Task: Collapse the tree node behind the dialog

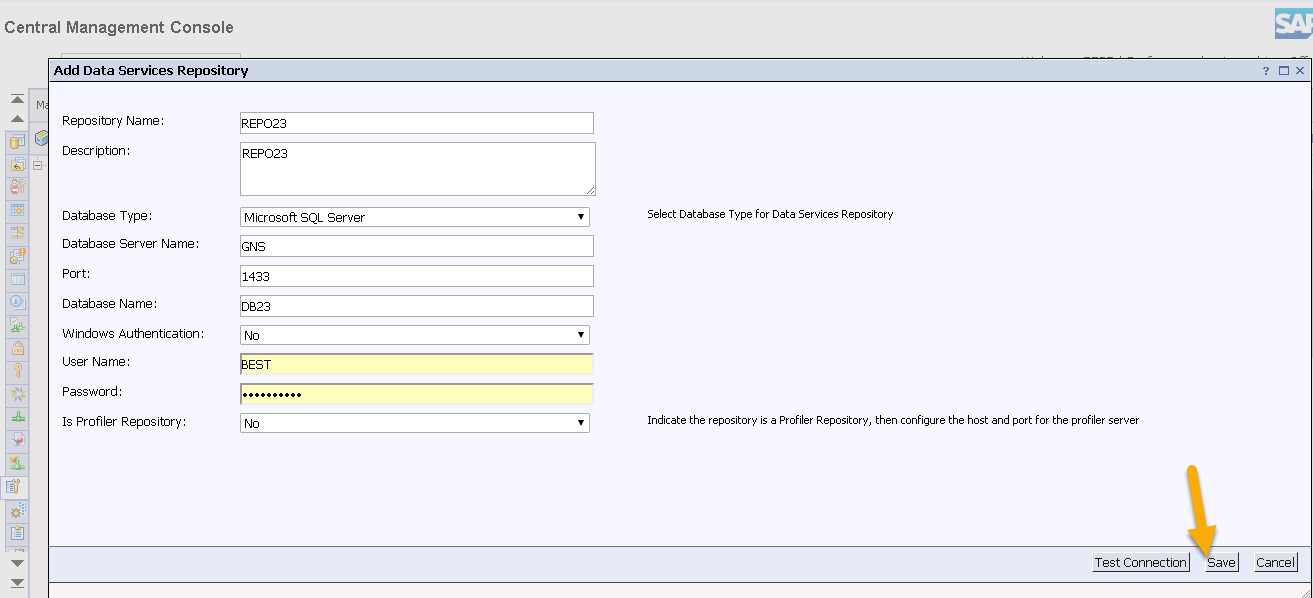Action: pos(37,165)
